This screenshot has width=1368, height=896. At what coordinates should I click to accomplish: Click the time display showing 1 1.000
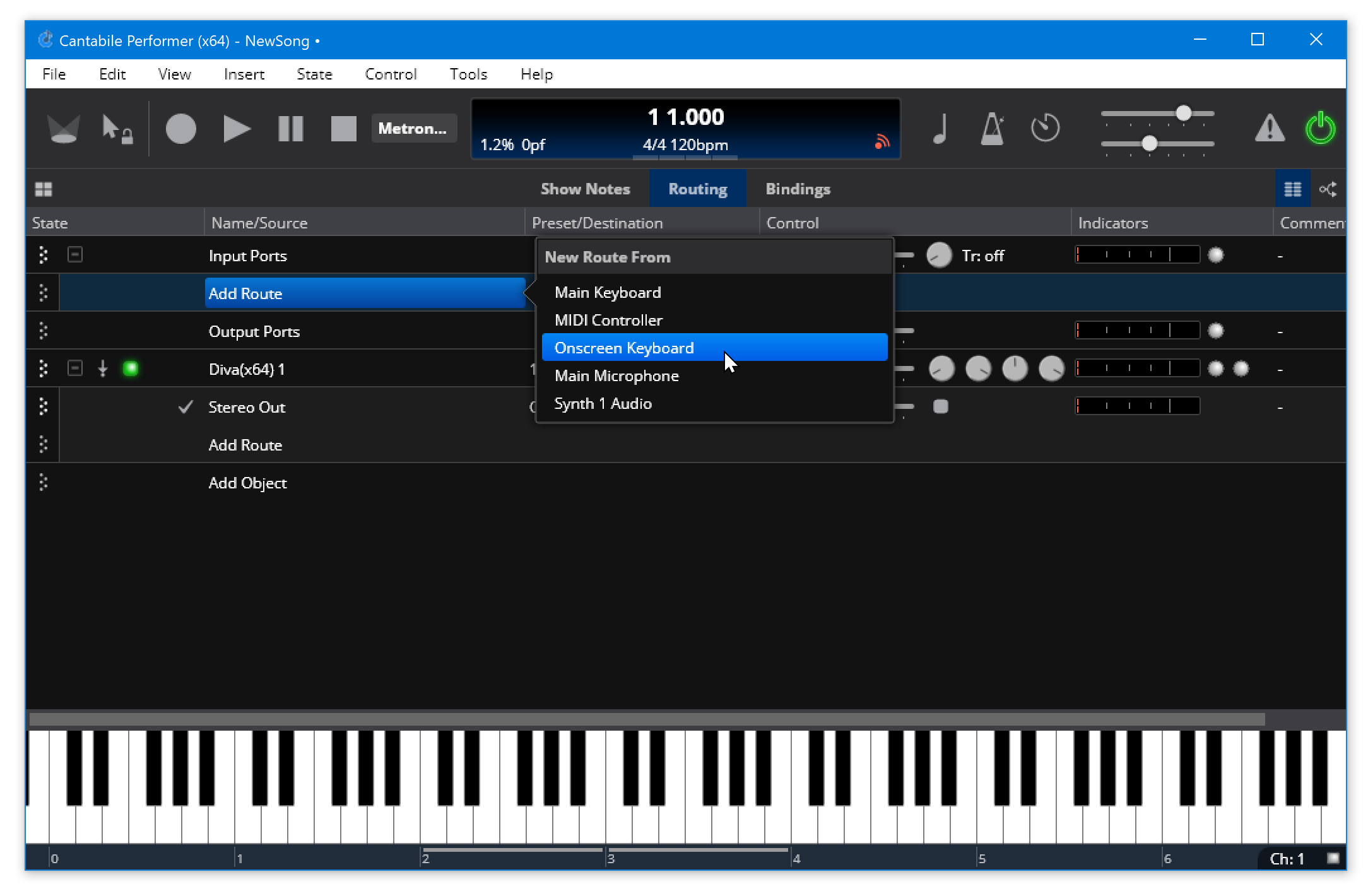pos(686,117)
